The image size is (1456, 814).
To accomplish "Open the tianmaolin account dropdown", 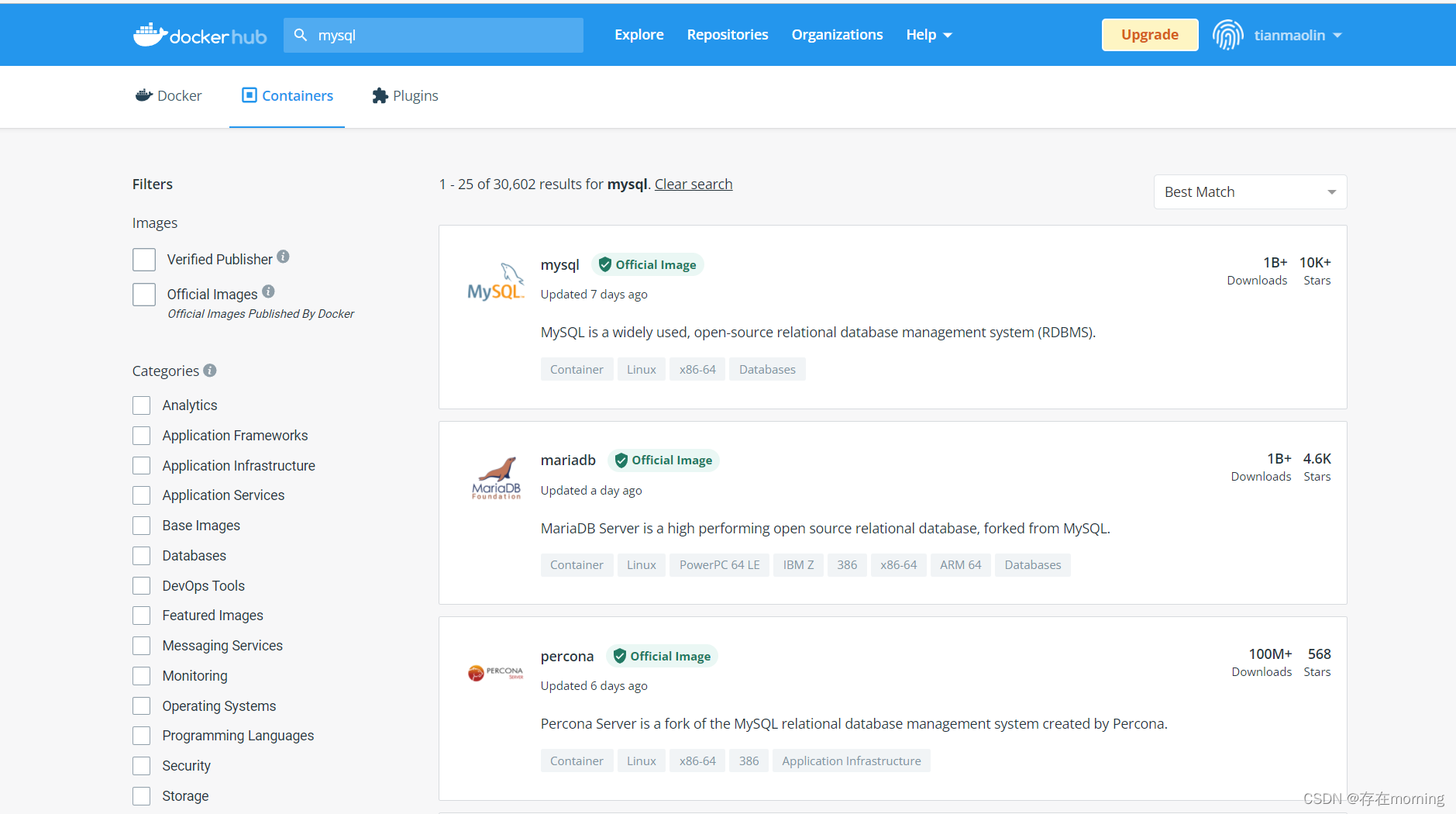I will (x=1297, y=35).
